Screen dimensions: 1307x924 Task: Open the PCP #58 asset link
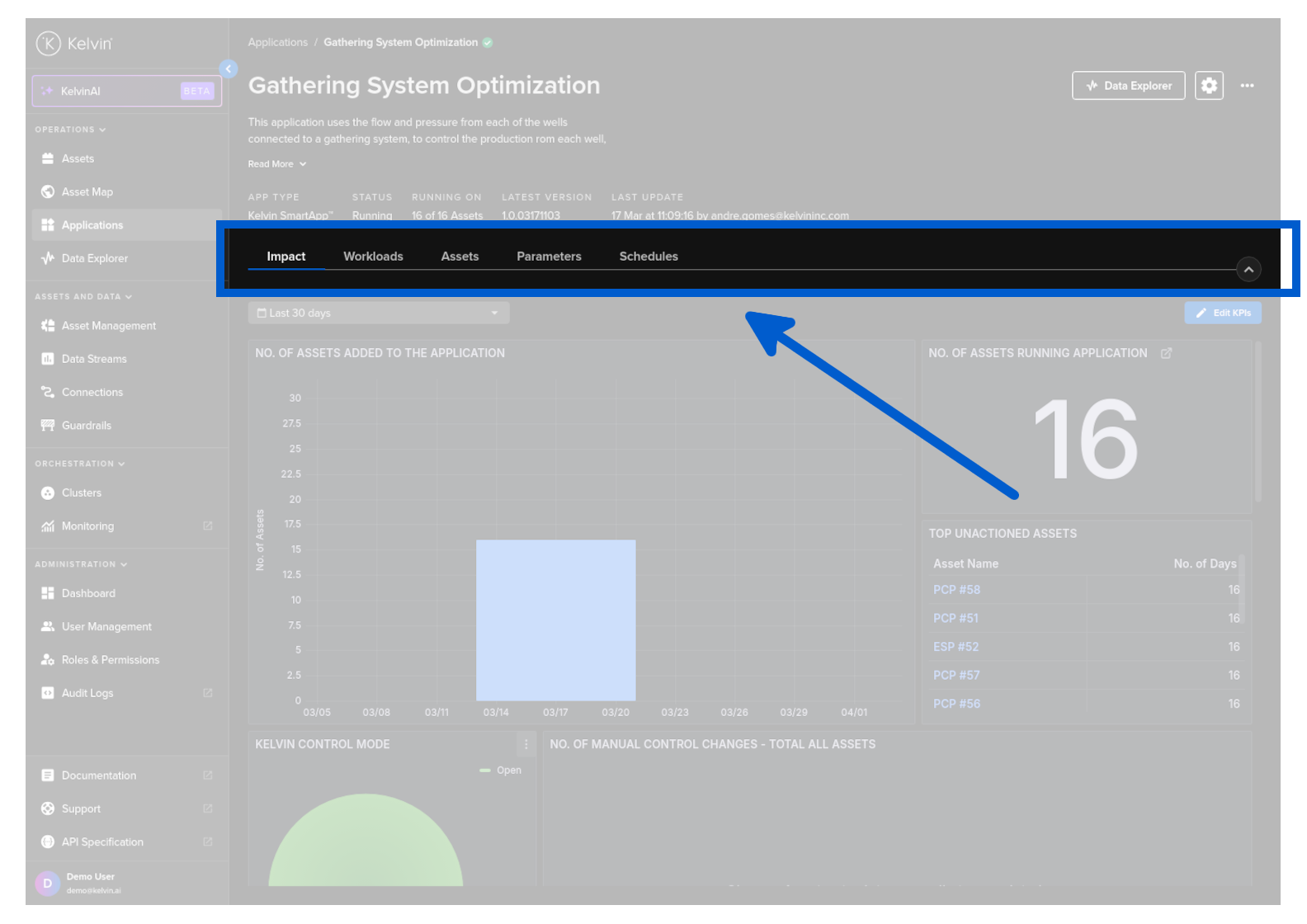coord(956,590)
